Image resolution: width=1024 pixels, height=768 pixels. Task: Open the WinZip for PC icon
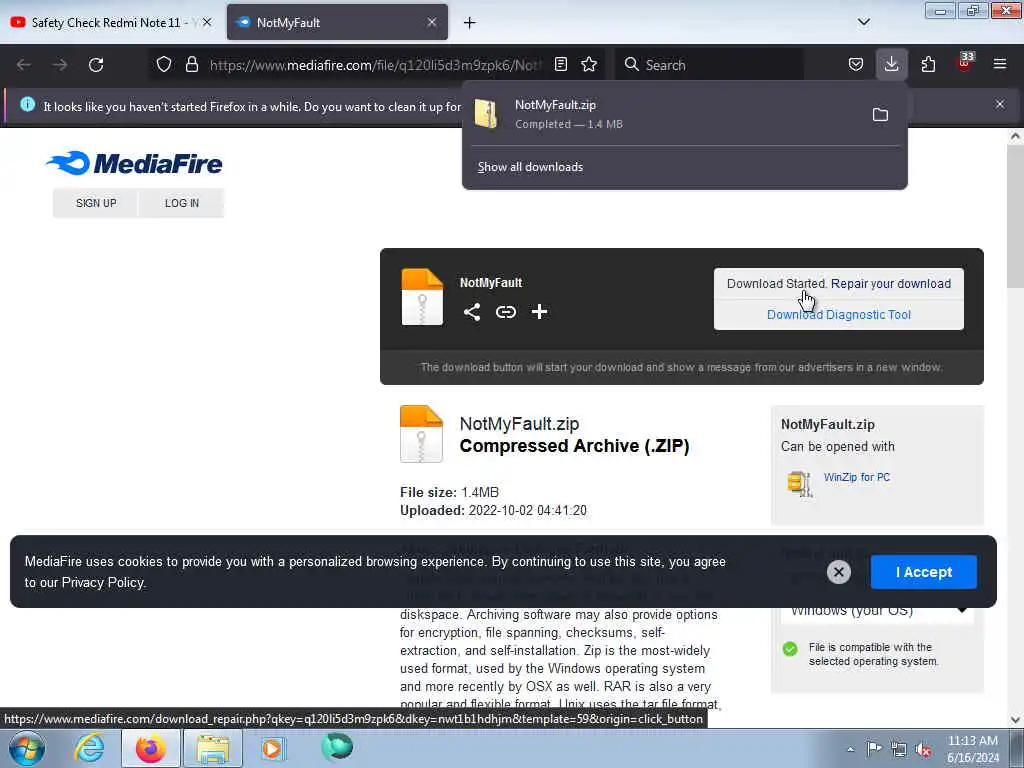point(800,484)
